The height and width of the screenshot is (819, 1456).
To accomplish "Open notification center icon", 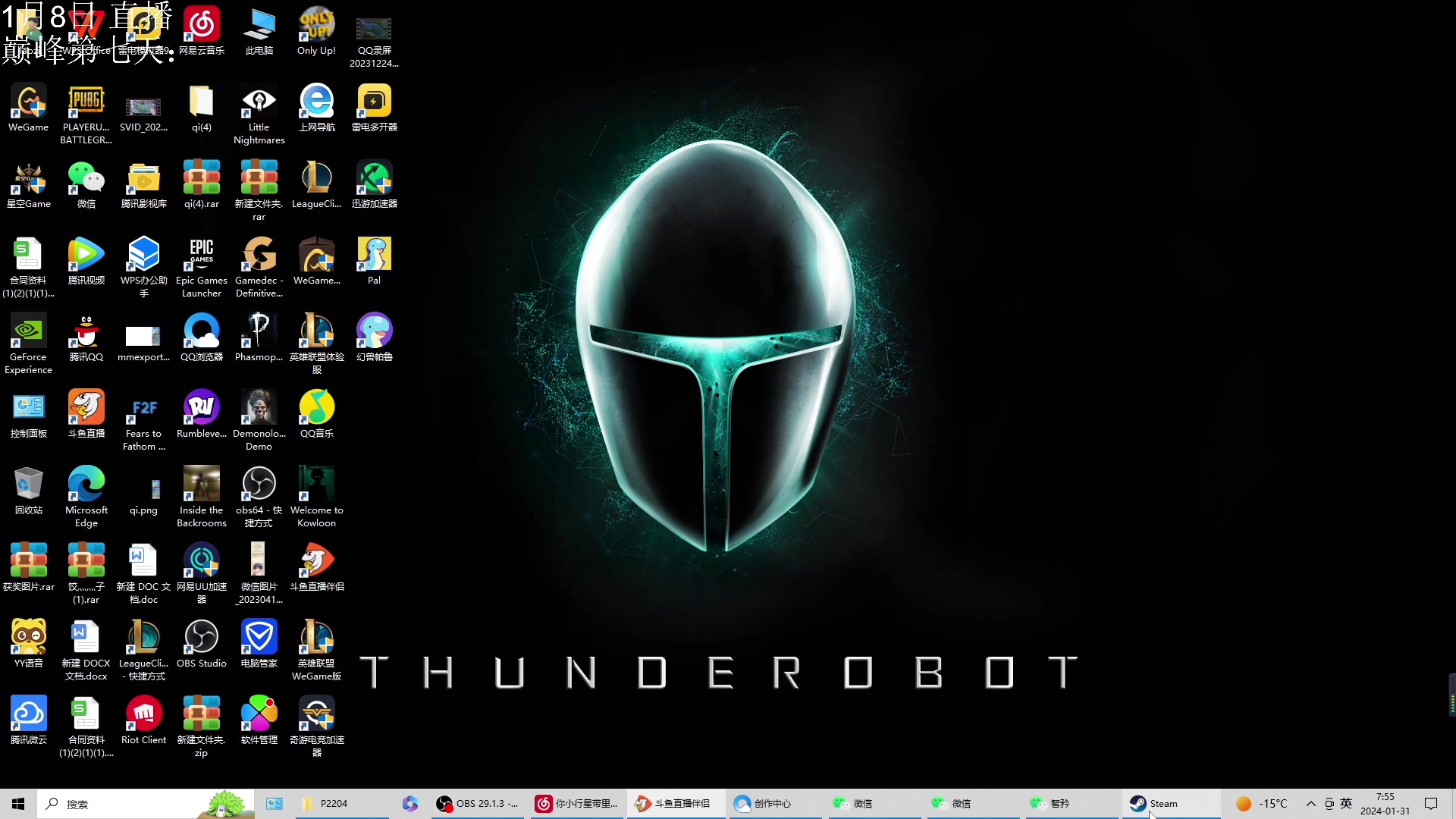I will click(x=1431, y=804).
